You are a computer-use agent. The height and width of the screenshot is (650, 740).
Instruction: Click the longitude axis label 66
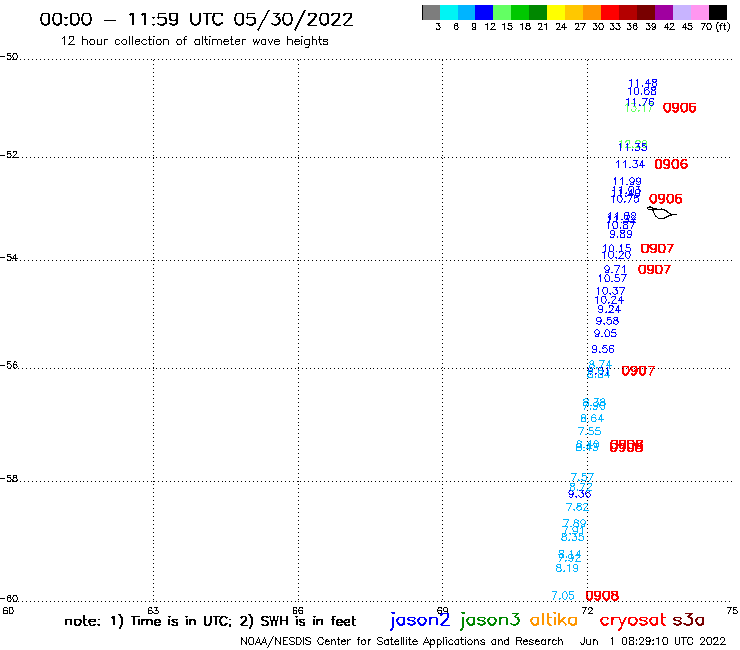coord(298,610)
